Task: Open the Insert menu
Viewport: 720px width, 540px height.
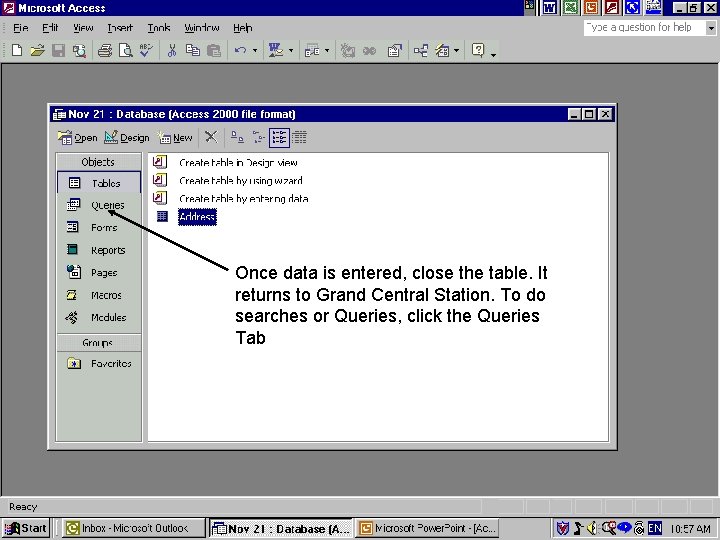Action: pyautogui.click(x=120, y=28)
